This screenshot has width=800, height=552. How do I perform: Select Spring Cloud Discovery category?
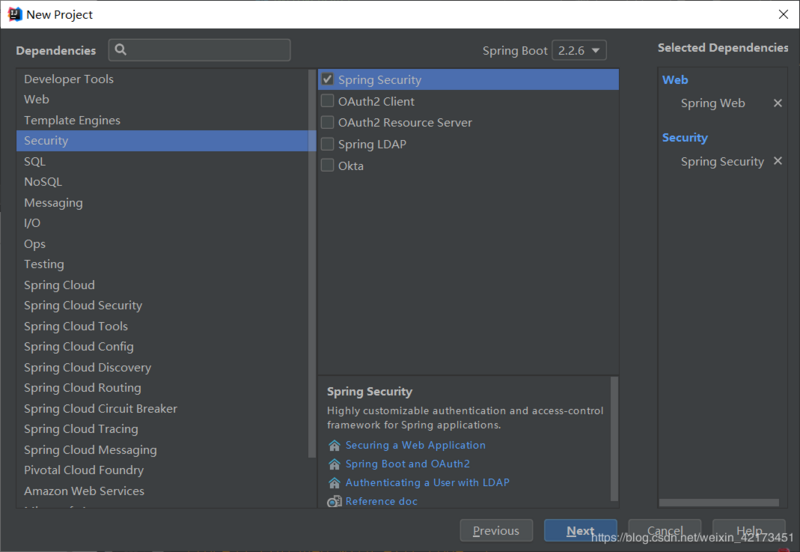pyautogui.click(x=163, y=368)
